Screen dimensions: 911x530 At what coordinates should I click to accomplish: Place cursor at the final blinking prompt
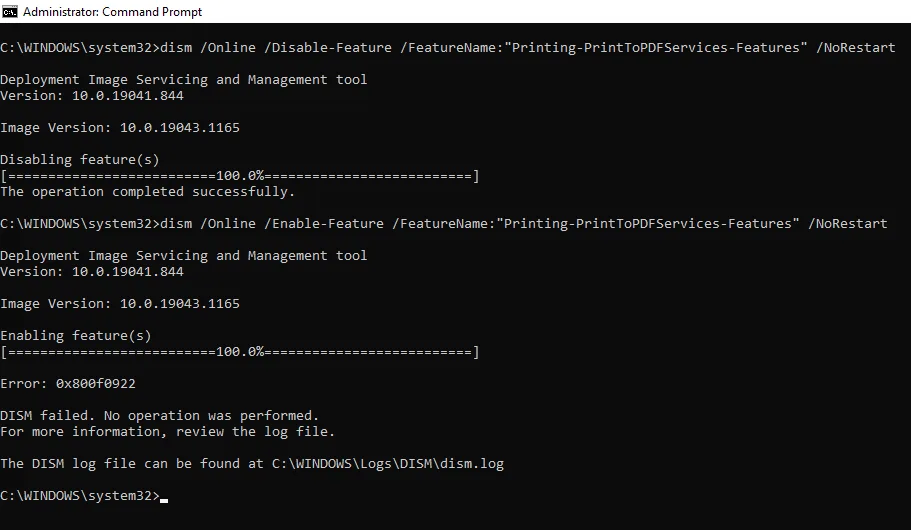coord(164,497)
